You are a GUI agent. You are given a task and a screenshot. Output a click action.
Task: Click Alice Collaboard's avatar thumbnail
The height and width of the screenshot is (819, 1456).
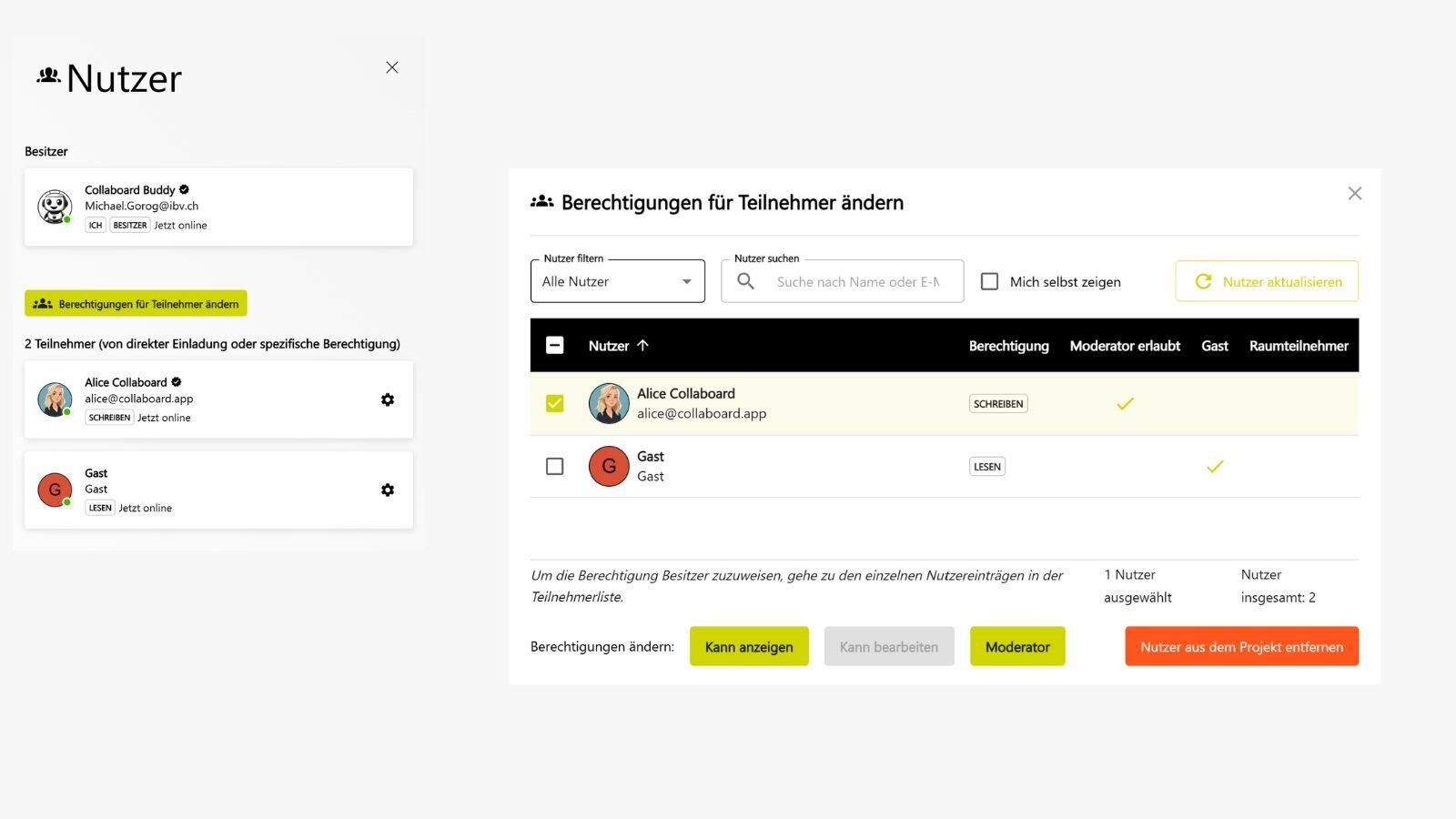click(609, 403)
